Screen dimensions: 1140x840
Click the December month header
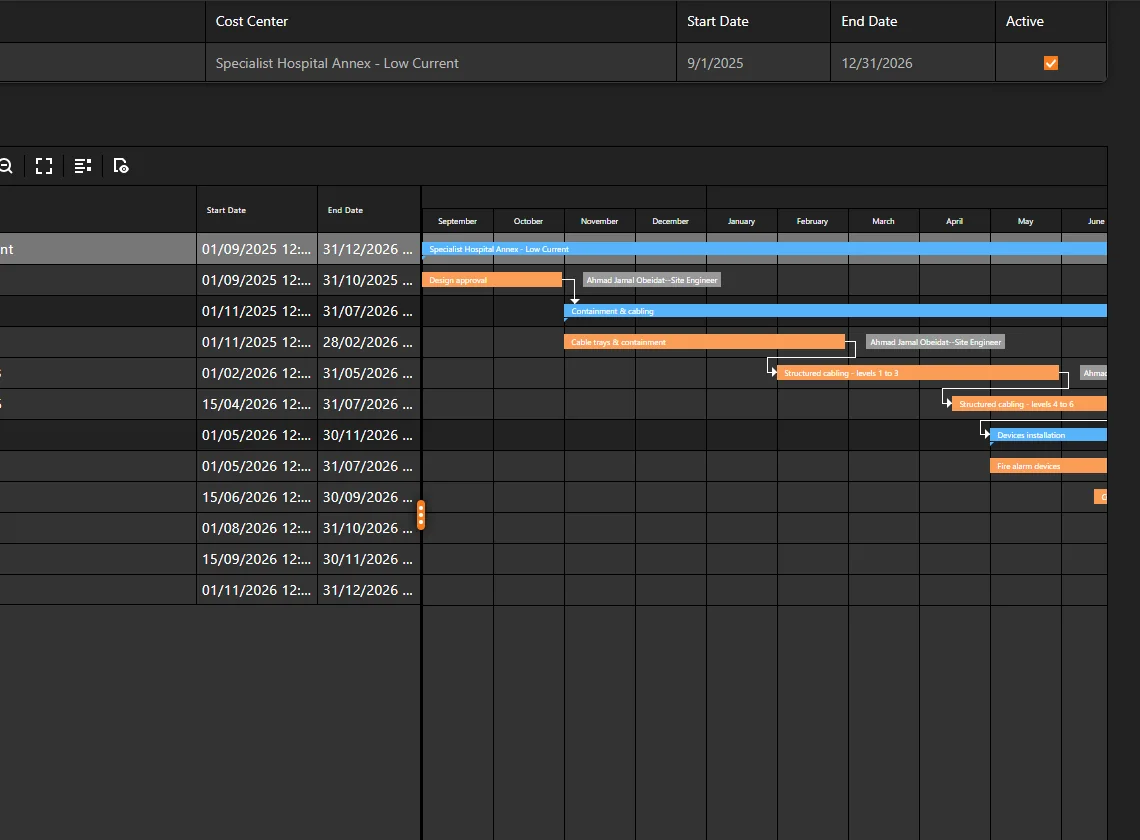670,221
